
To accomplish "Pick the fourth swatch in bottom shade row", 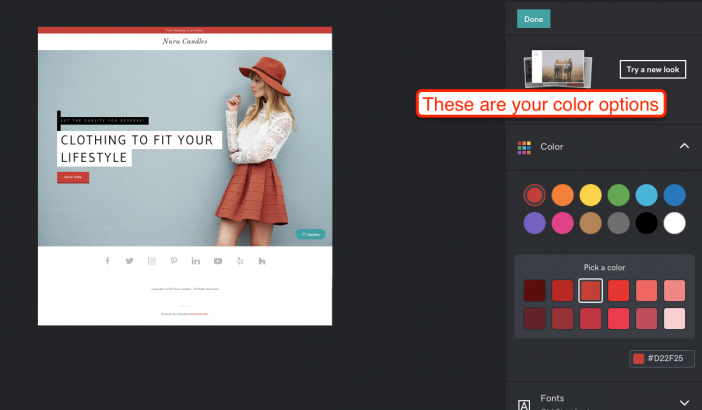I will tap(618, 318).
